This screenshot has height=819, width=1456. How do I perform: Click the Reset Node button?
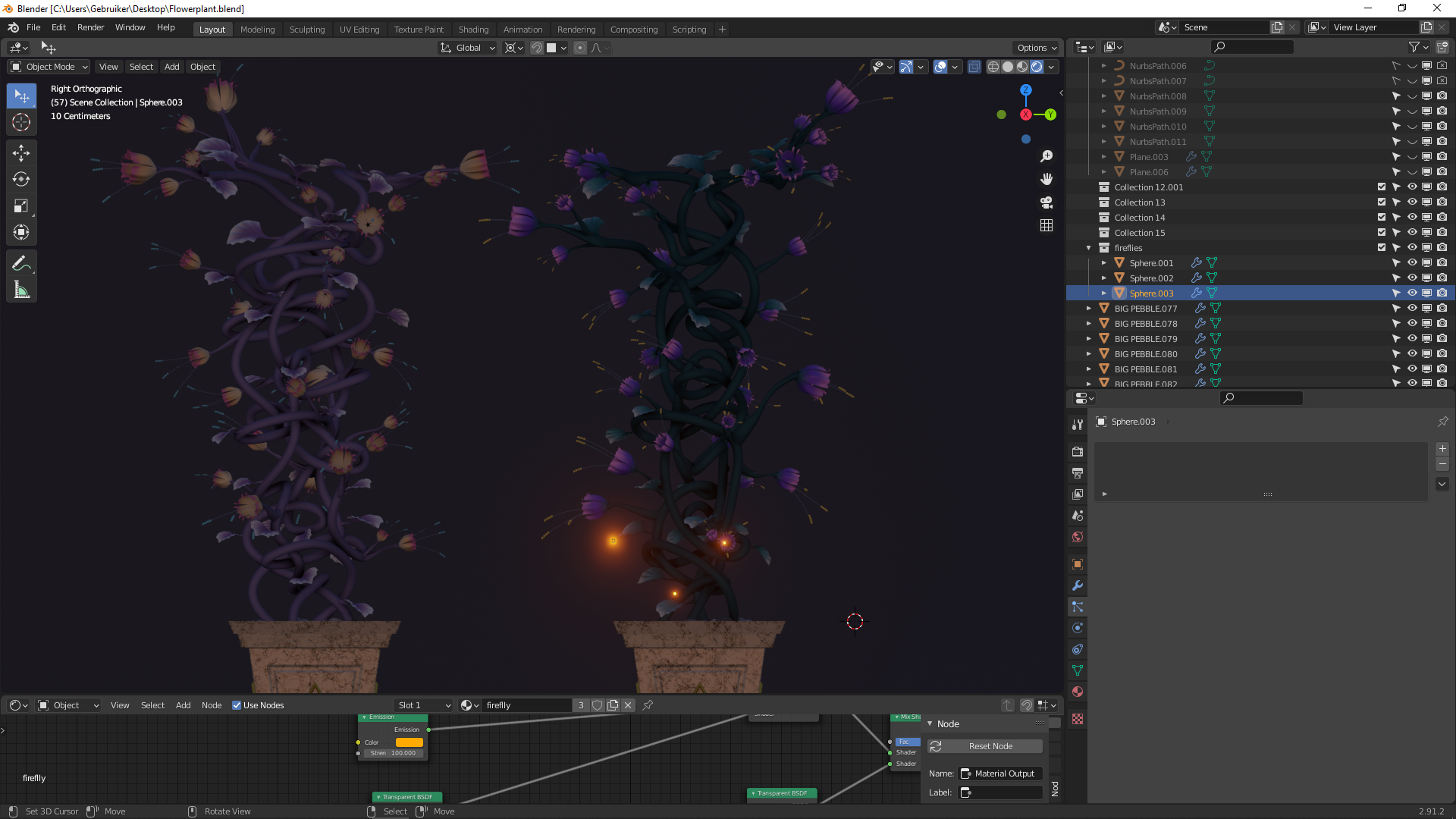click(990, 746)
